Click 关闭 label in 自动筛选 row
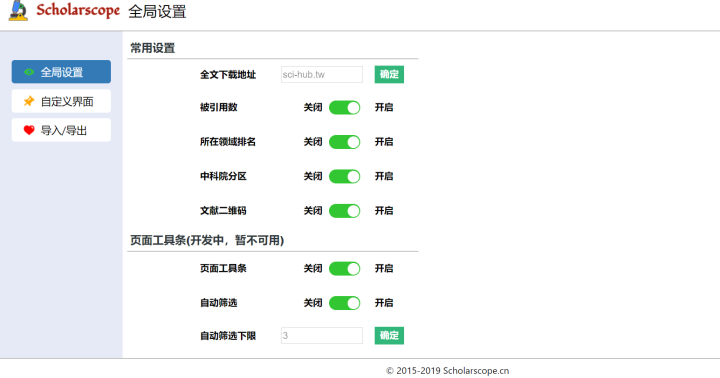This screenshot has width=720, height=378. 313,303
